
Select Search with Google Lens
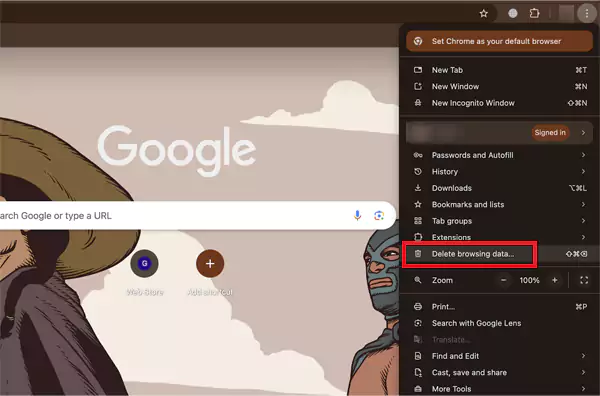point(499,323)
